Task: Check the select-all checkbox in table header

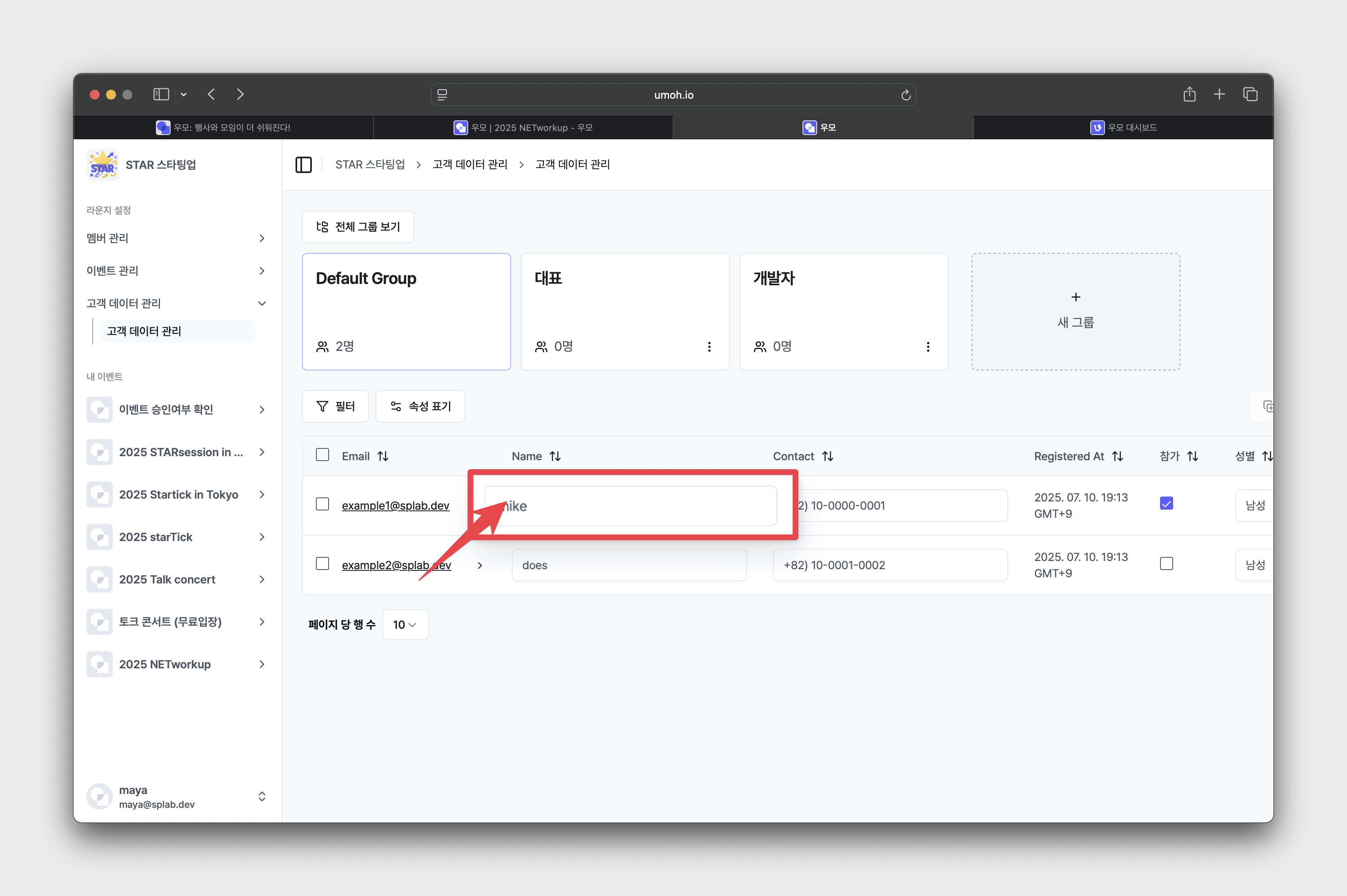Action: click(x=322, y=455)
